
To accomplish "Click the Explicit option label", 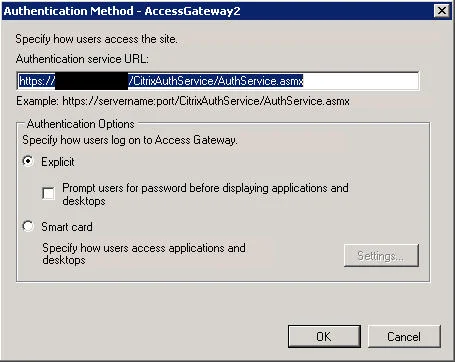I will point(58,162).
